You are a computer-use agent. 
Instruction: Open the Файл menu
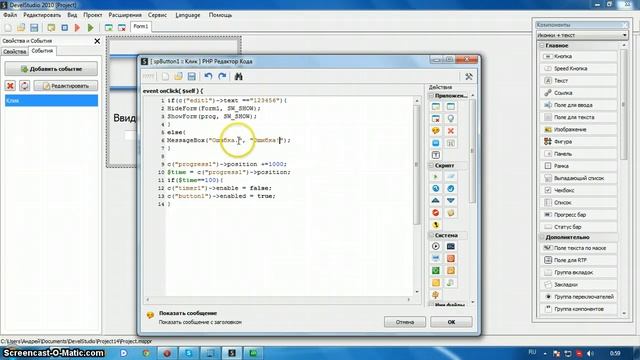[x=10, y=15]
